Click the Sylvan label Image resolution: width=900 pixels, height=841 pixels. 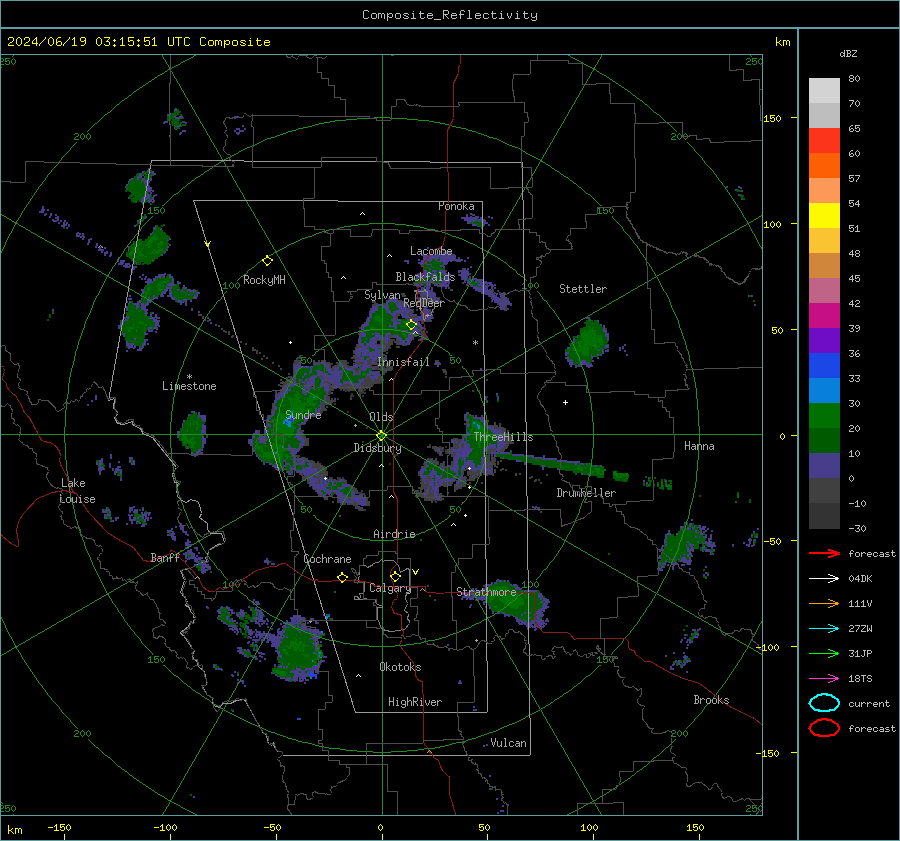(382, 295)
